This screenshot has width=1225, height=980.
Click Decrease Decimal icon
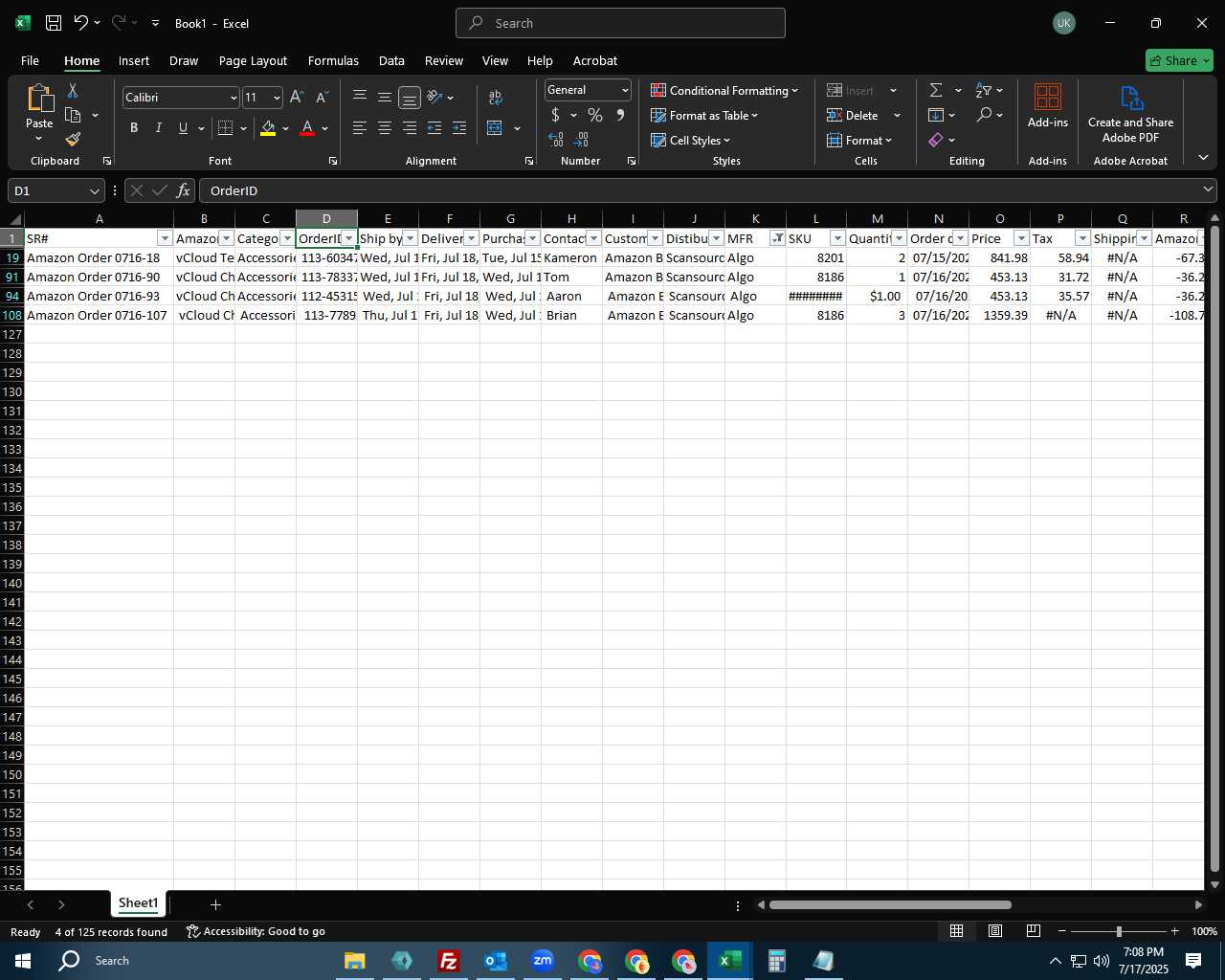[581, 140]
